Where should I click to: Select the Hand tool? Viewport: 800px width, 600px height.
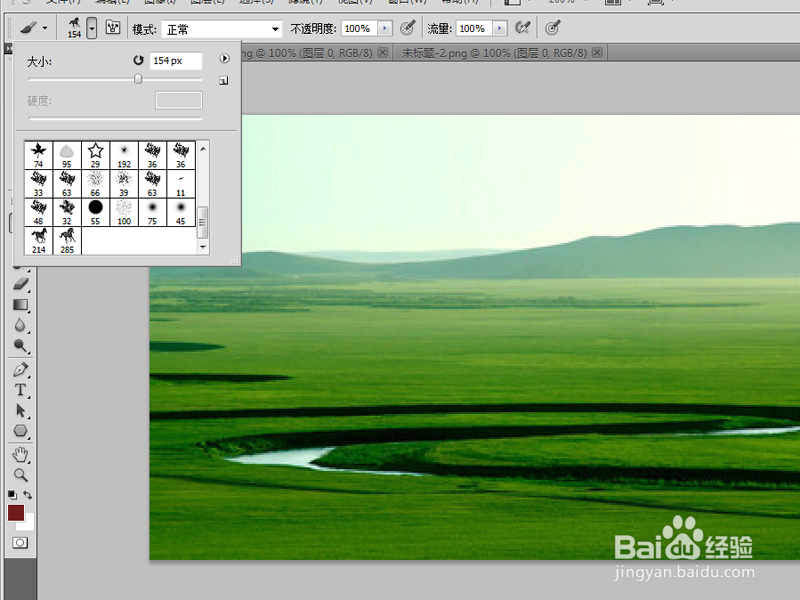click(x=20, y=454)
